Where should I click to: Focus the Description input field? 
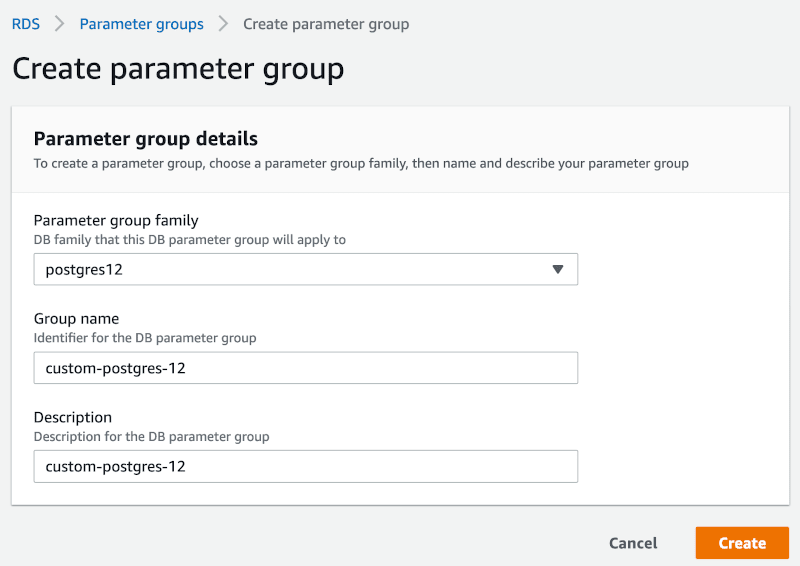click(x=306, y=466)
